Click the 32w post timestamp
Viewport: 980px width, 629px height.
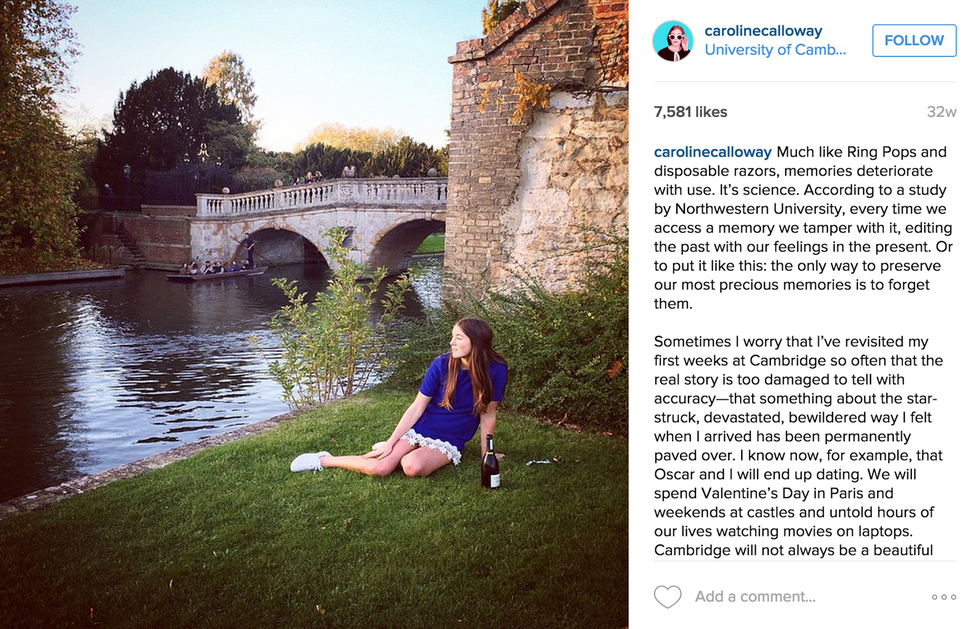click(x=941, y=112)
